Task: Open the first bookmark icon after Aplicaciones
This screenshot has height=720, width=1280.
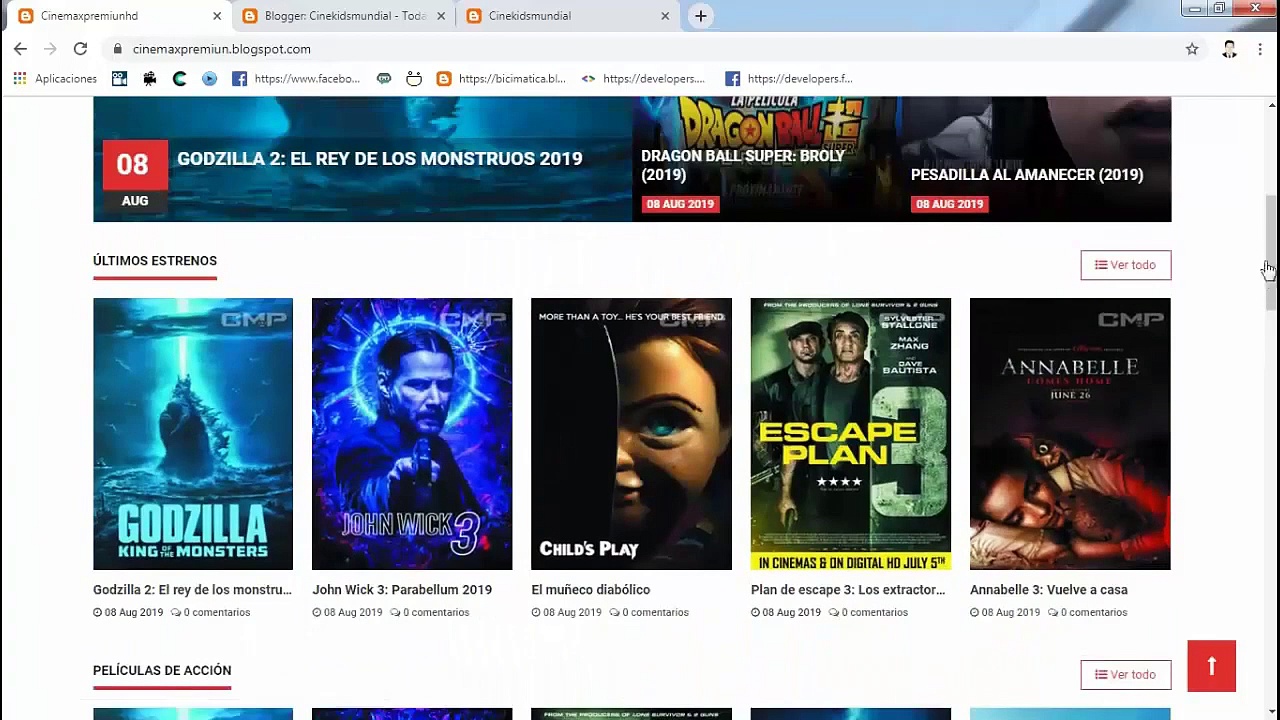Action: [x=120, y=79]
